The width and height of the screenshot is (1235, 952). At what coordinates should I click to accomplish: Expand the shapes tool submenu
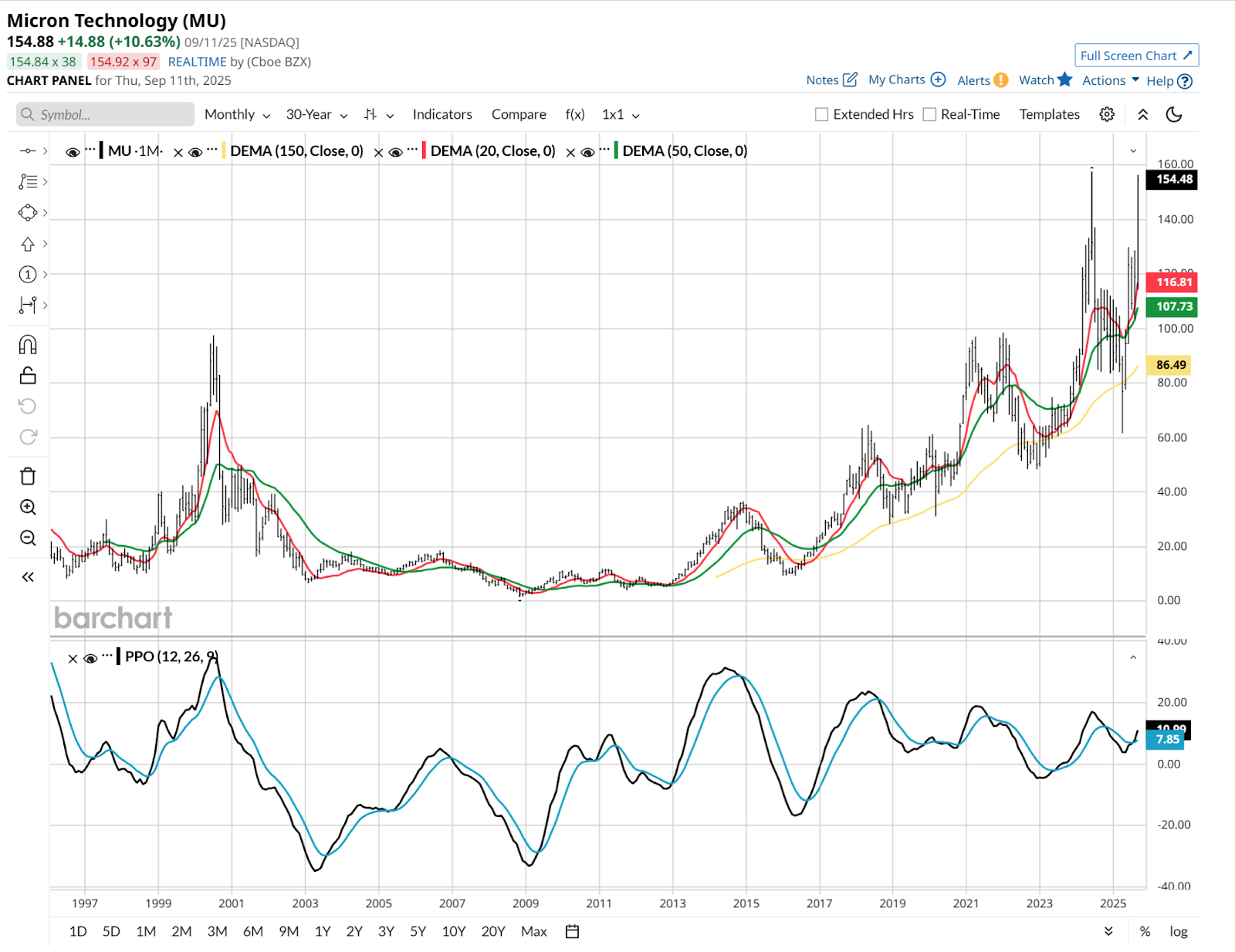pyautogui.click(x=46, y=212)
